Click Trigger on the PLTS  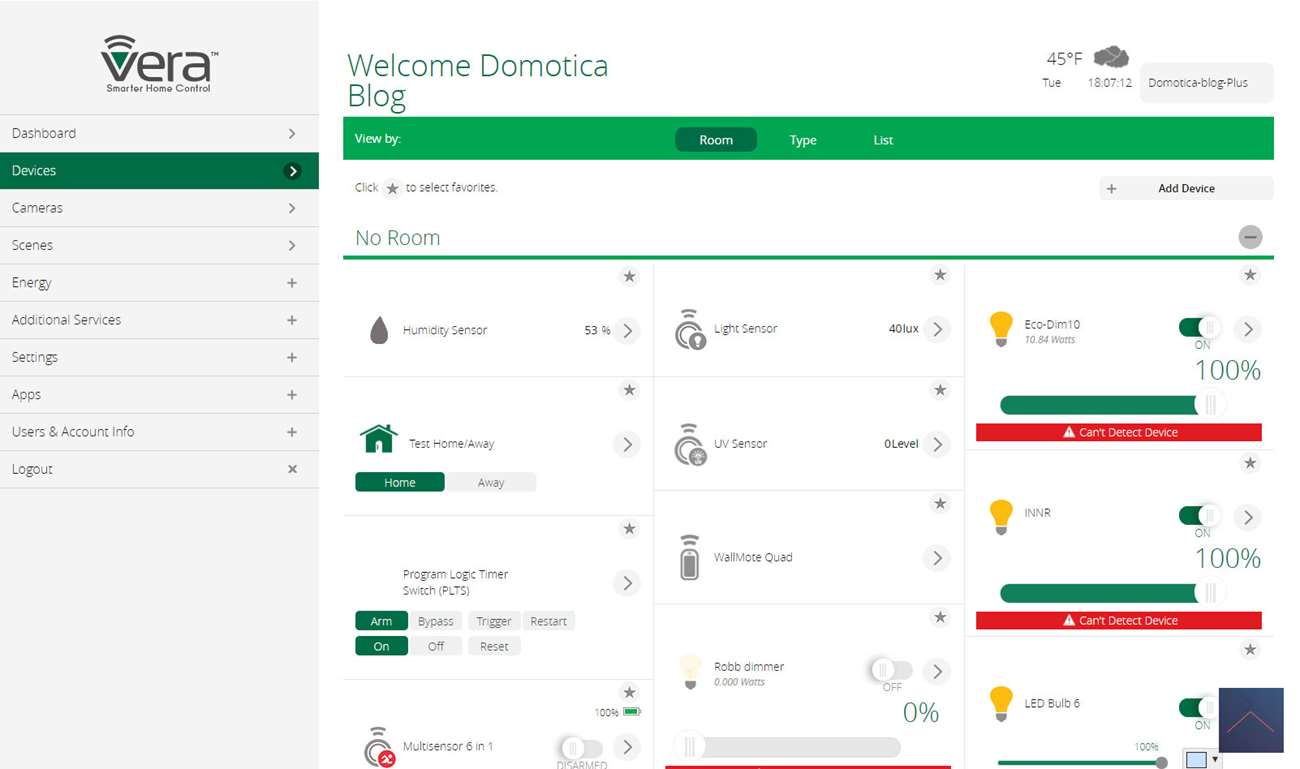[x=494, y=621]
